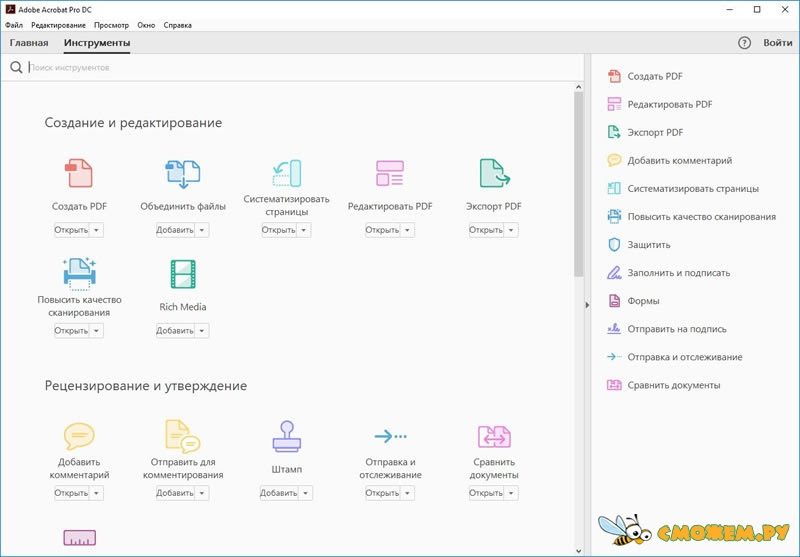Image resolution: width=800 pixels, height=557 pixels.
Task: Click the Штамп stamp icon
Action: point(287,436)
